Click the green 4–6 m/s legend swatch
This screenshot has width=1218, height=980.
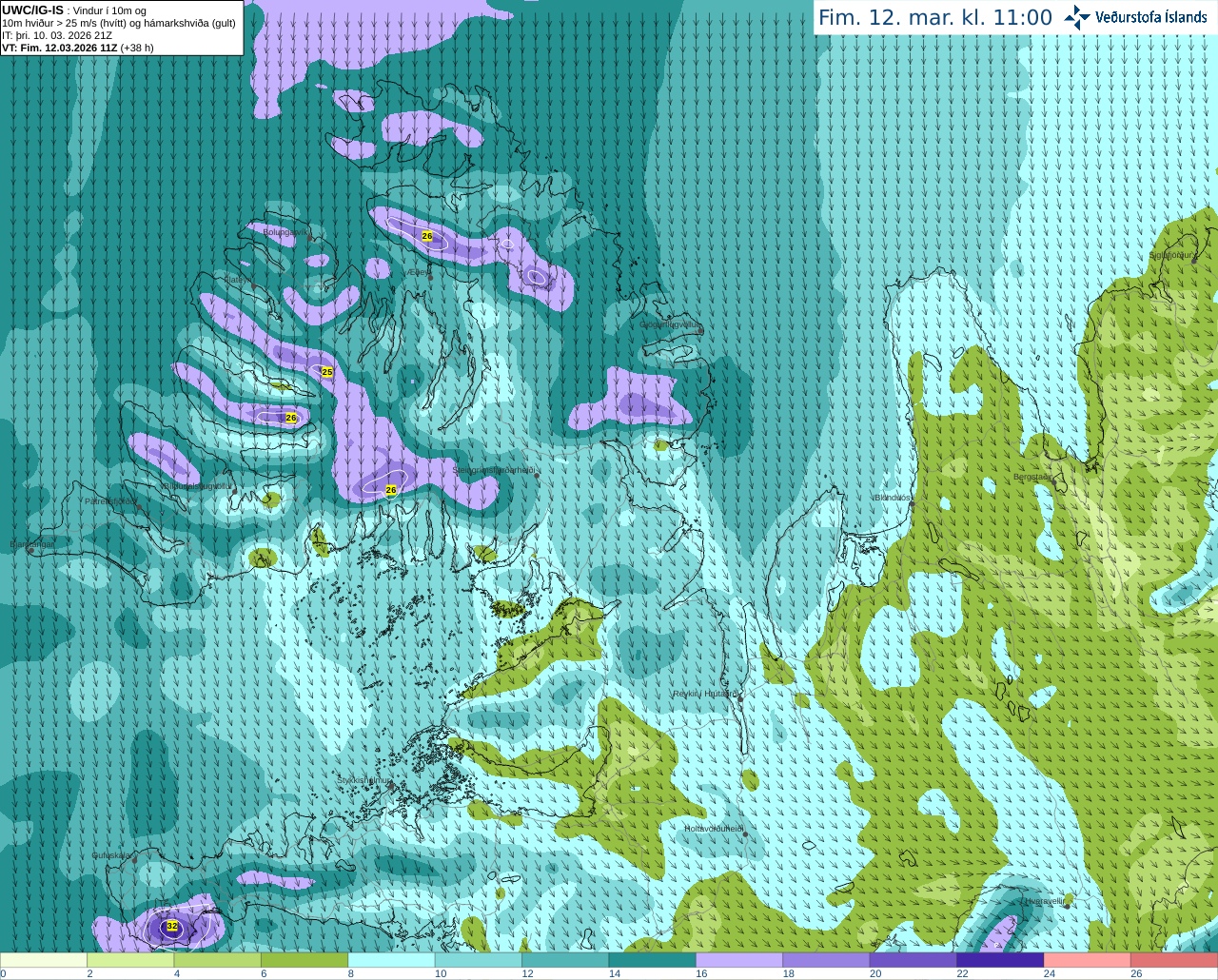pyautogui.click(x=218, y=960)
